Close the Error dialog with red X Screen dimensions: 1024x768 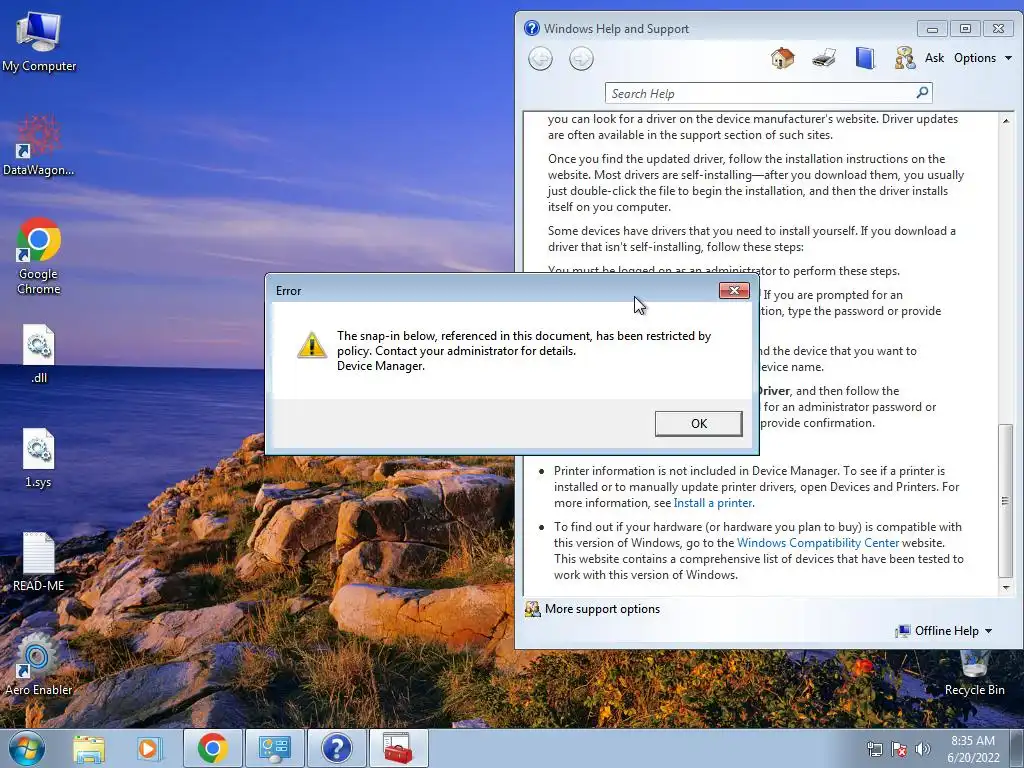734,291
